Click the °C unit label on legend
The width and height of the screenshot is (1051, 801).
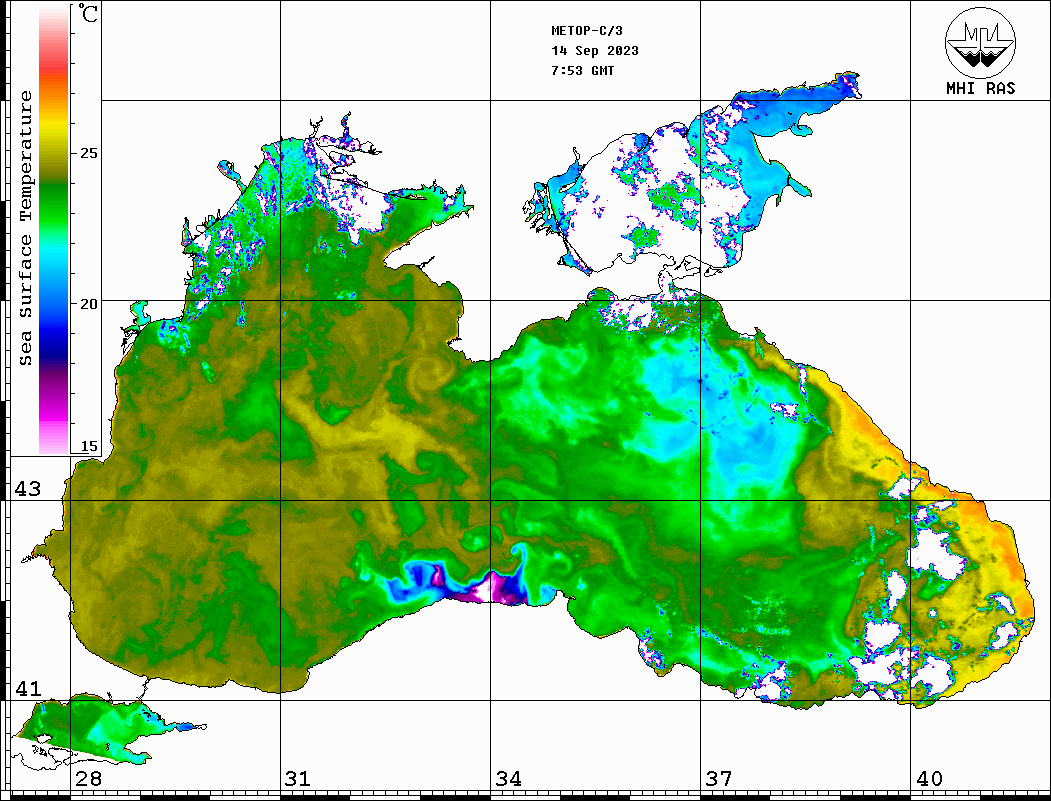87,13
